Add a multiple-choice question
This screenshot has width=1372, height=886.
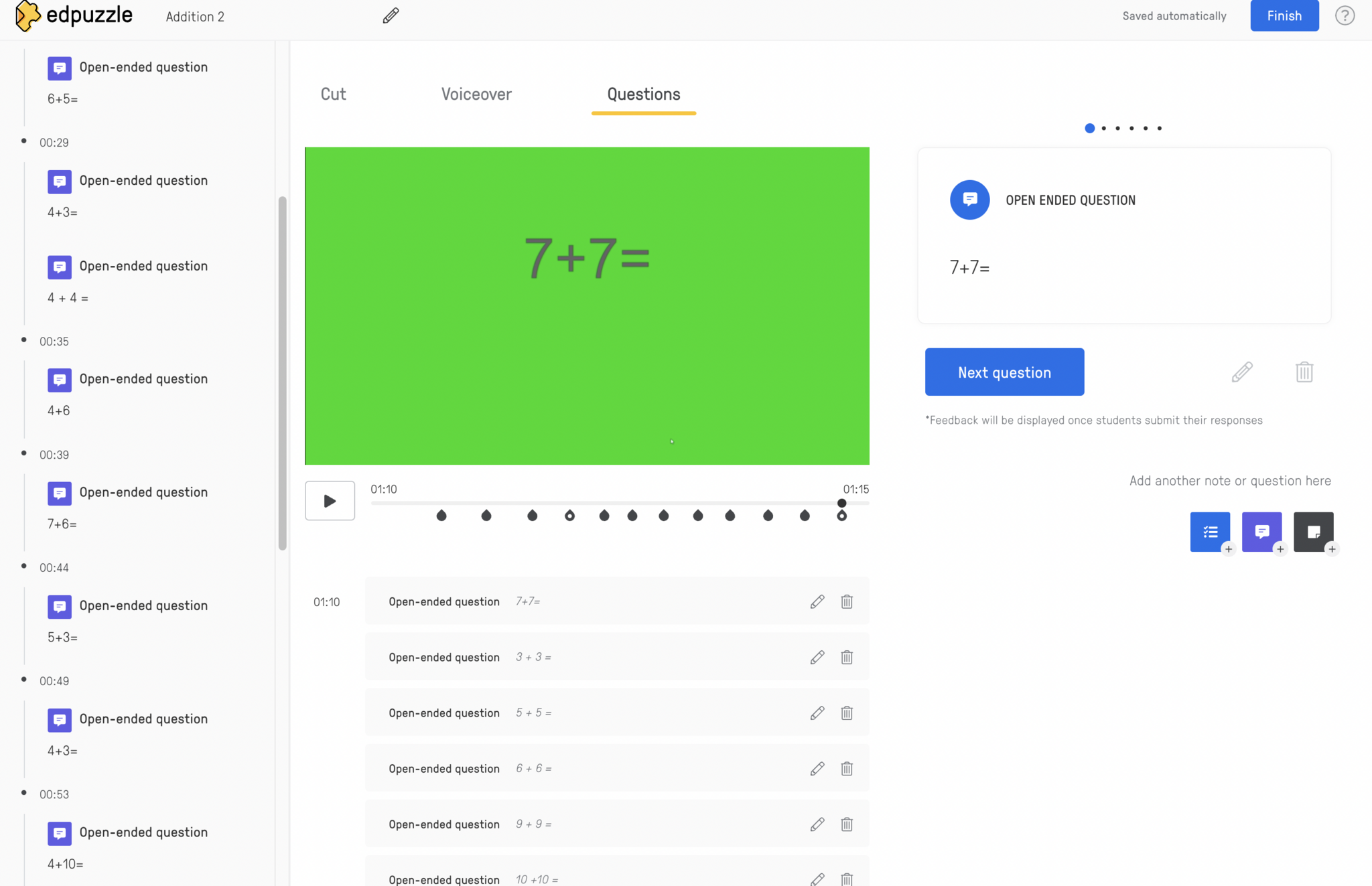tap(1210, 532)
